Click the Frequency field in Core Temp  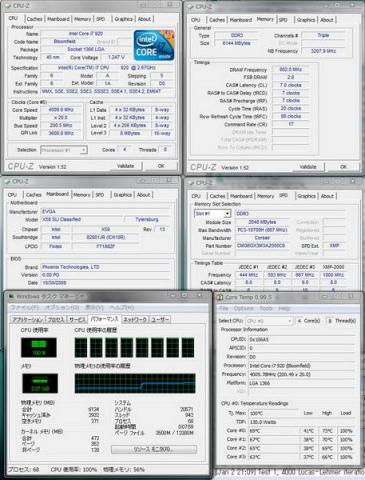point(301,374)
